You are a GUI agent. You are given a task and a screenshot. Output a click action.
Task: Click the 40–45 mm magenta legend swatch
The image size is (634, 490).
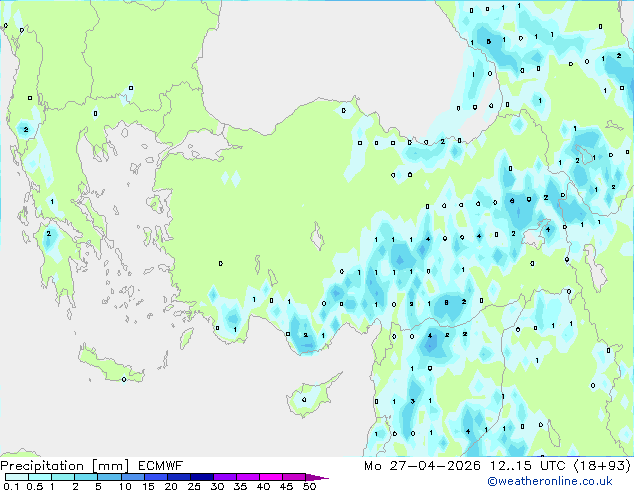pyautogui.click(x=271, y=477)
